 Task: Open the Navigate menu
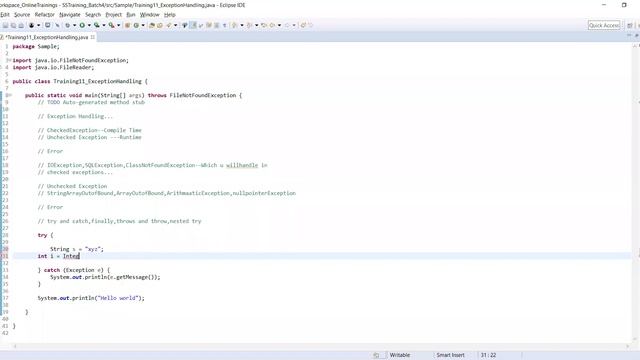70,15
